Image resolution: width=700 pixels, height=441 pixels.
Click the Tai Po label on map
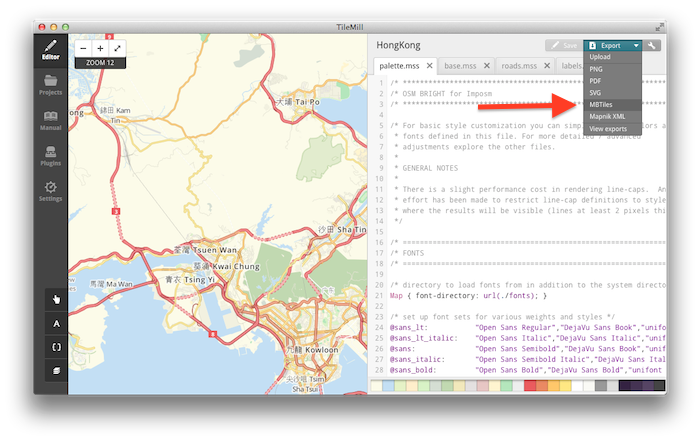coord(298,102)
